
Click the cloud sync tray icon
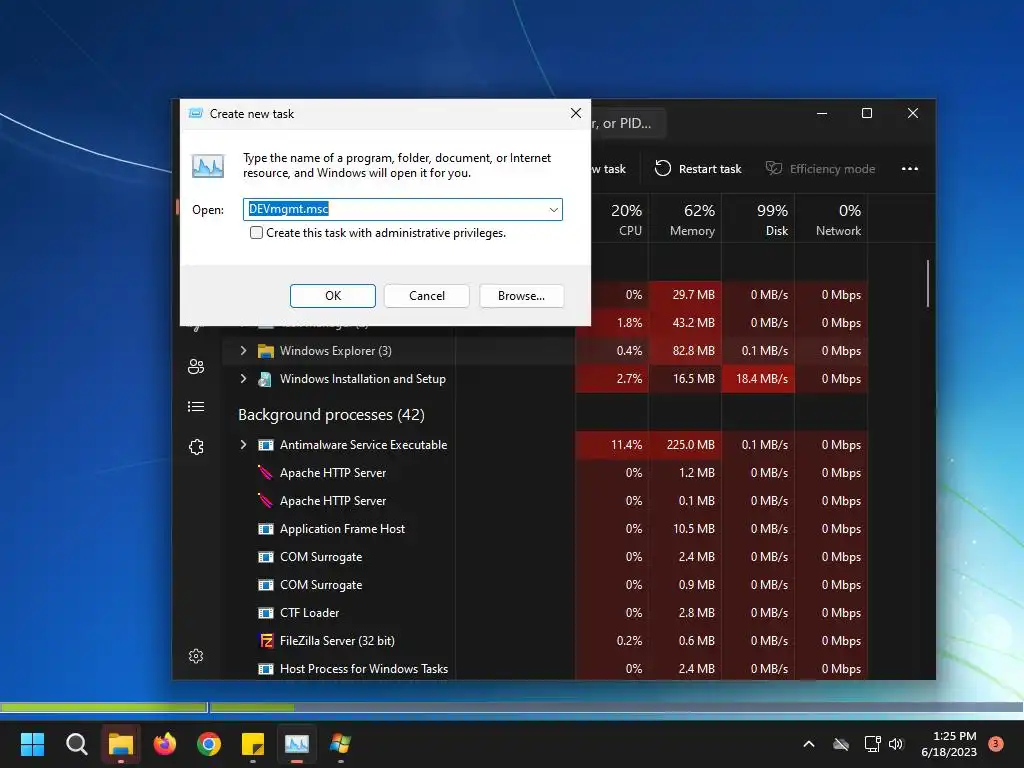(841, 744)
